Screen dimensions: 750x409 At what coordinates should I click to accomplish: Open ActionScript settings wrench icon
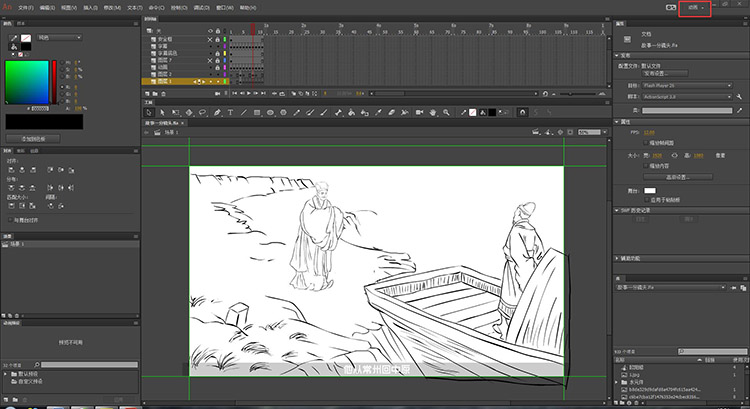pyautogui.click(x=739, y=97)
